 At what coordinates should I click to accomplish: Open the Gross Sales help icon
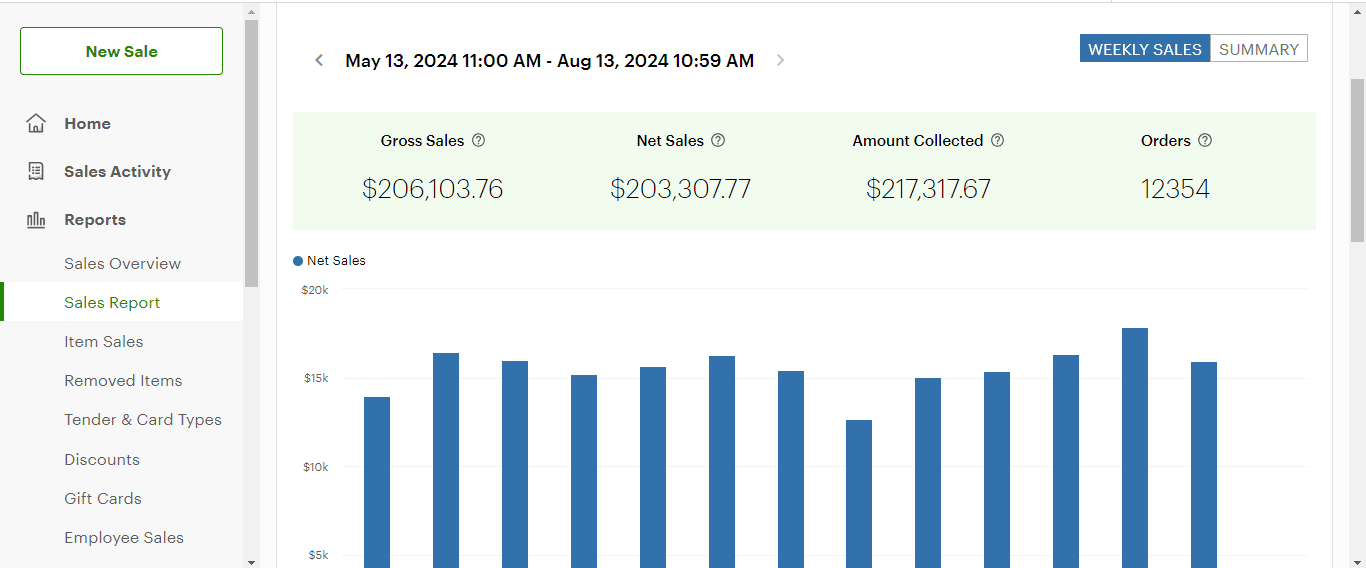point(478,141)
